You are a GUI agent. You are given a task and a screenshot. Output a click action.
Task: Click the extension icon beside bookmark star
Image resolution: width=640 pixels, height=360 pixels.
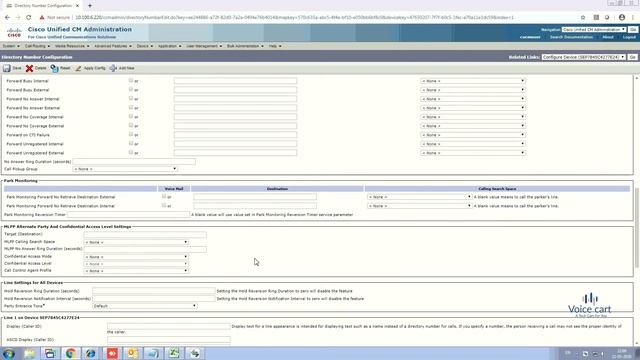coord(596,18)
